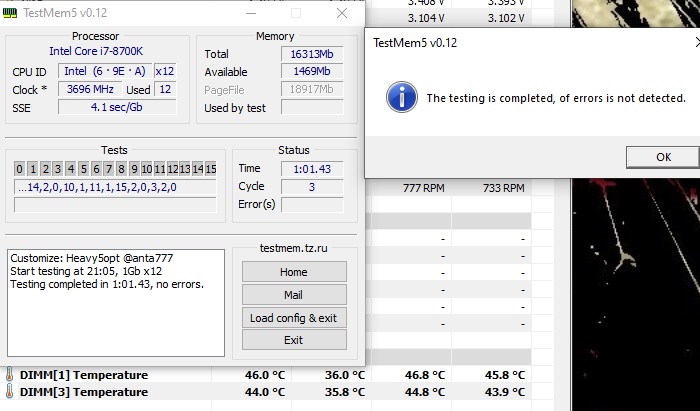The width and height of the screenshot is (700, 411).
Task: Click Load config & exit button
Action: 294,318
